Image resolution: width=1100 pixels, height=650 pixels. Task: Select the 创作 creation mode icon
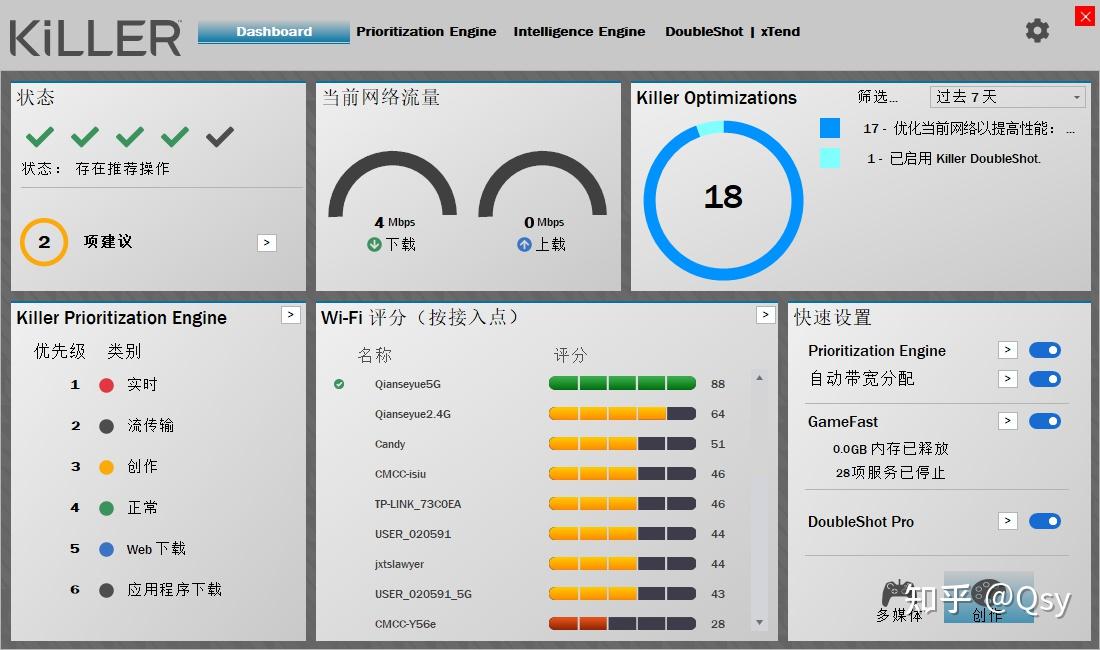coord(986,592)
